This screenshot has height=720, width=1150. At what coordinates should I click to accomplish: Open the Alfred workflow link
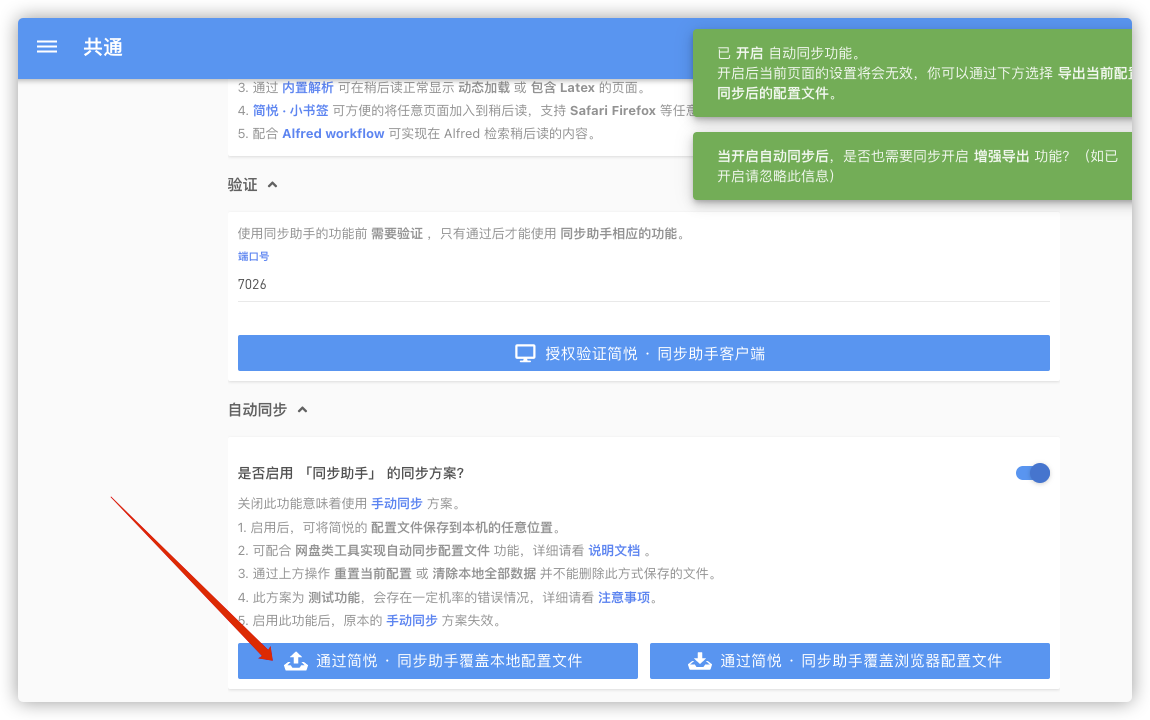[x=332, y=132]
